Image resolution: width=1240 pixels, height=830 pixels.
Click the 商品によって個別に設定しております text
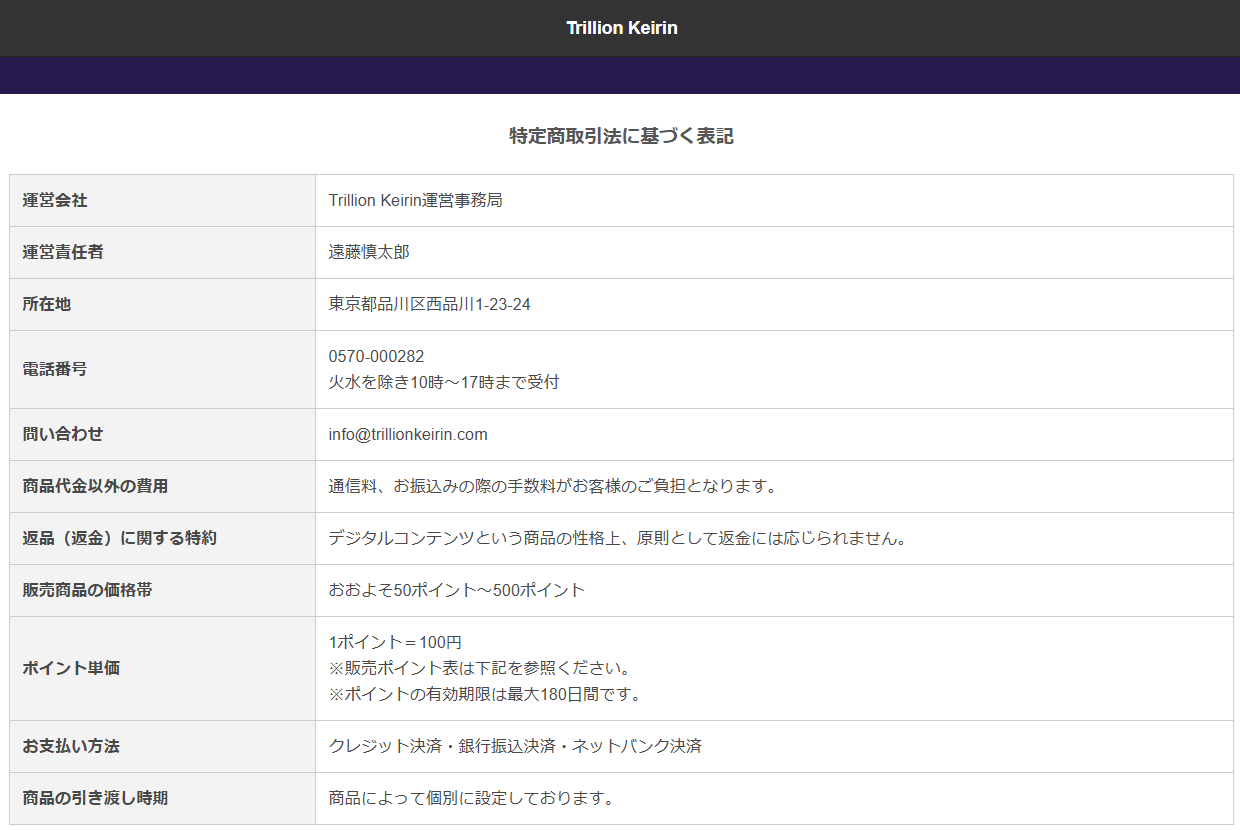coord(472,798)
